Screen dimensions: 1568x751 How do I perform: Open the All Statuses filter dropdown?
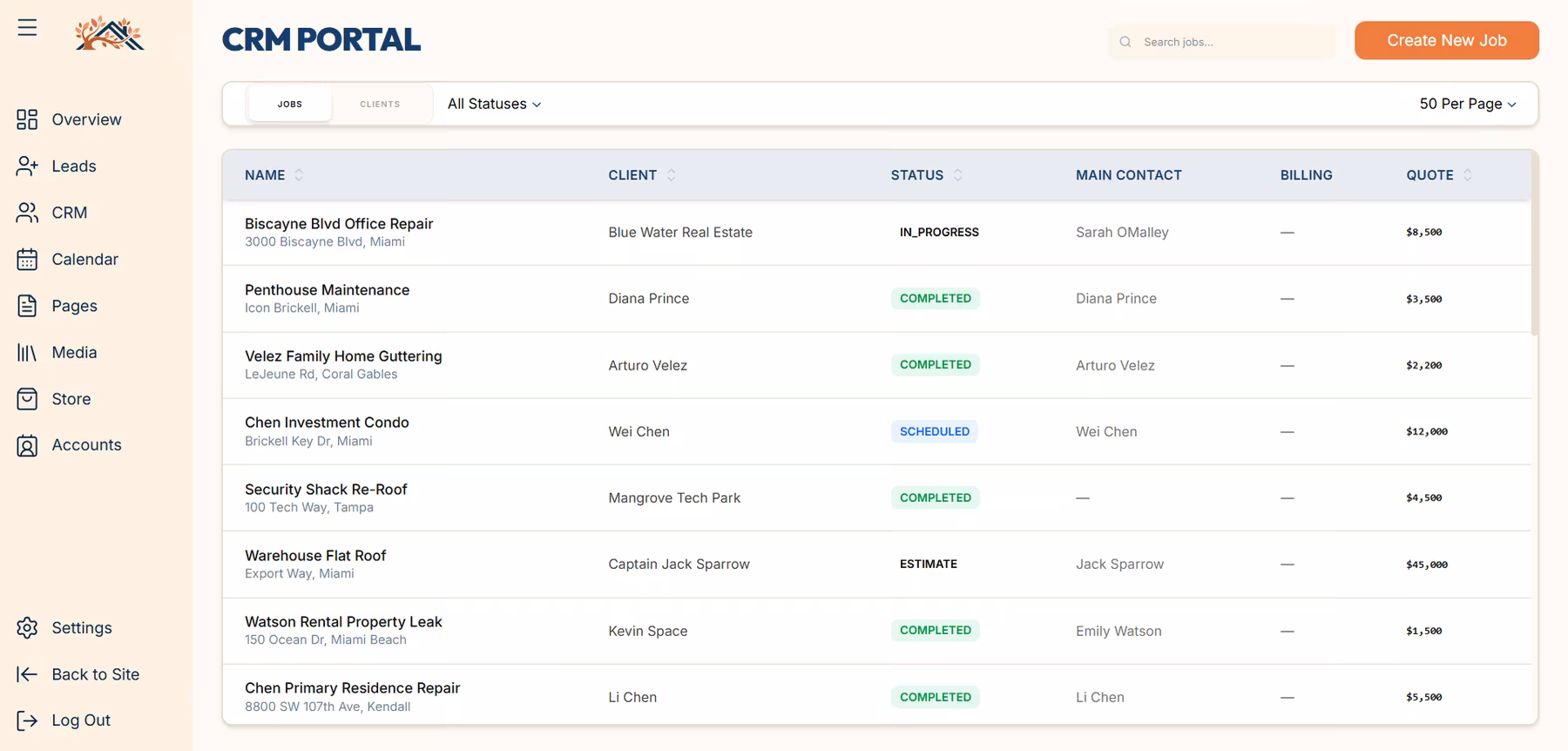494,104
